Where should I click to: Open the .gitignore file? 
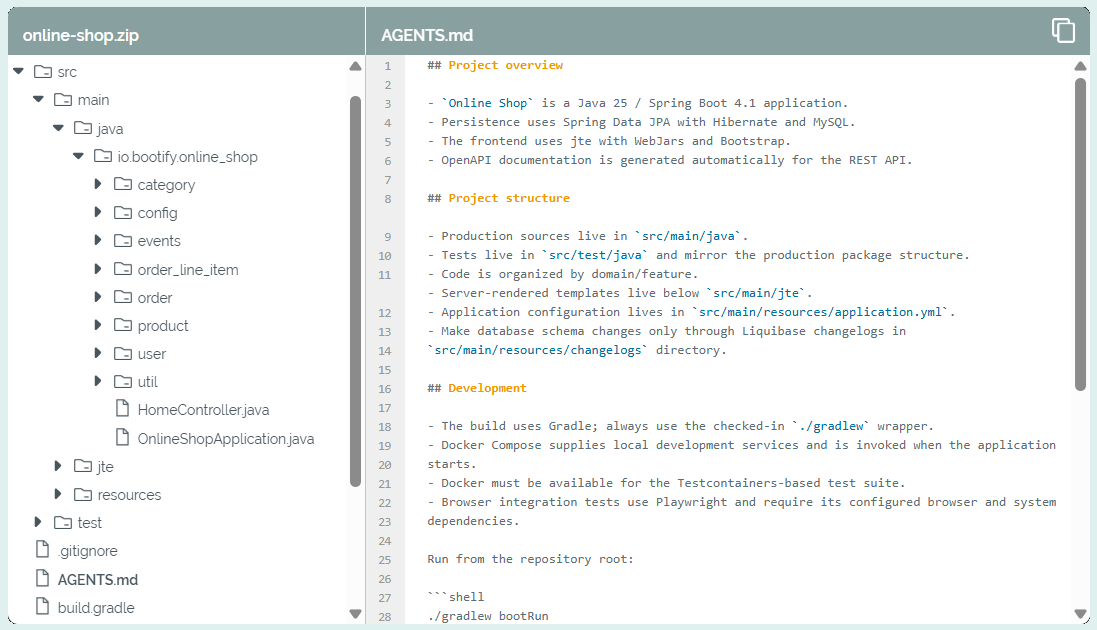point(87,551)
